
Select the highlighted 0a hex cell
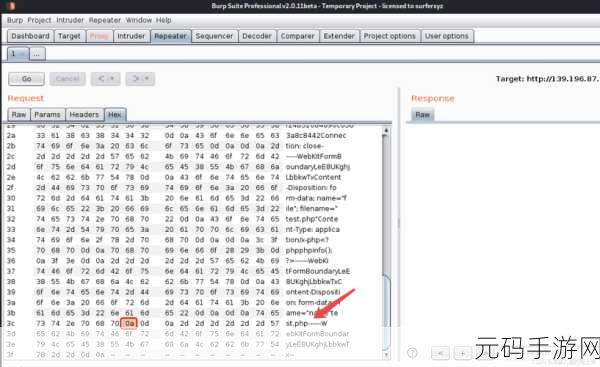pos(129,323)
